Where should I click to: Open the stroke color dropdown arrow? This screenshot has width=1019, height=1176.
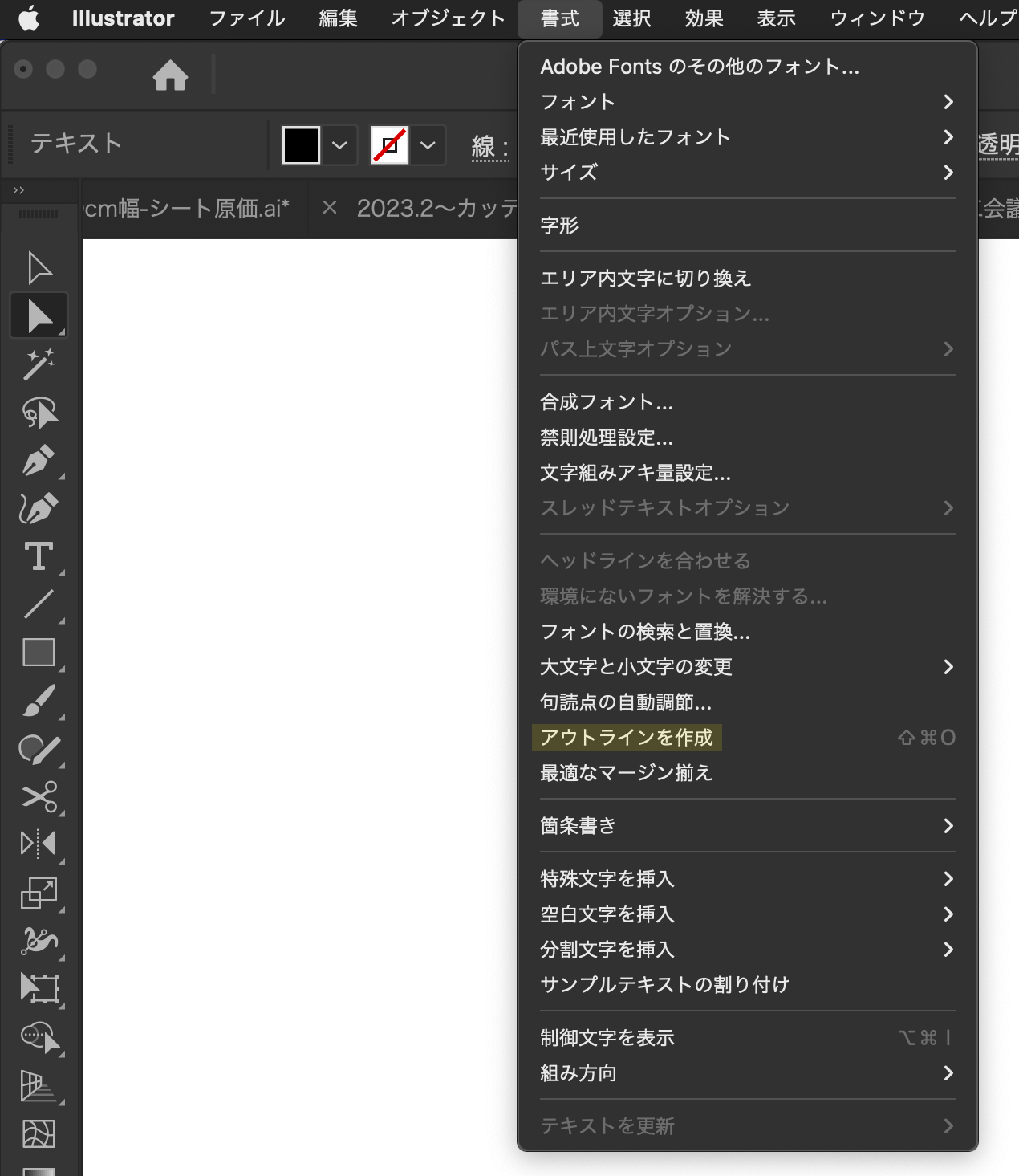click(x=428, y=145)
